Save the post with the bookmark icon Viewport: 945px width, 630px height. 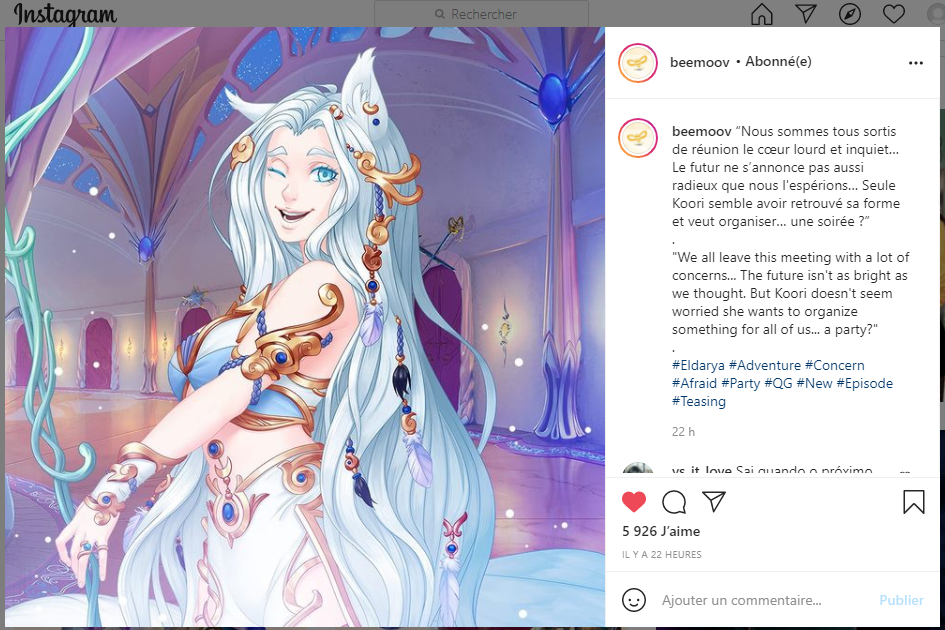tap(914, 502)
